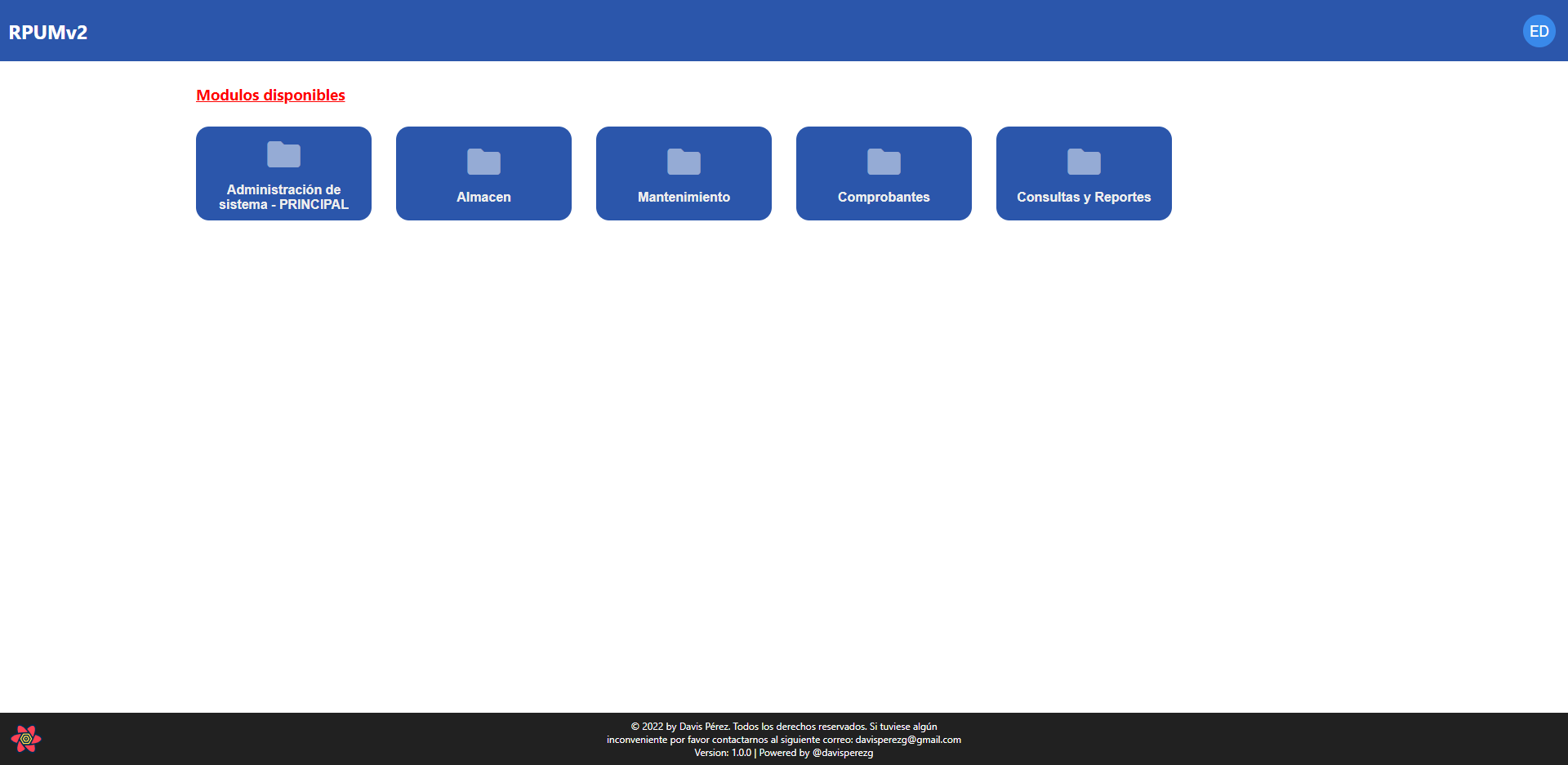Go to the Mantenimiento module label
Screen dimensions: 1568x765
[684, 197]
